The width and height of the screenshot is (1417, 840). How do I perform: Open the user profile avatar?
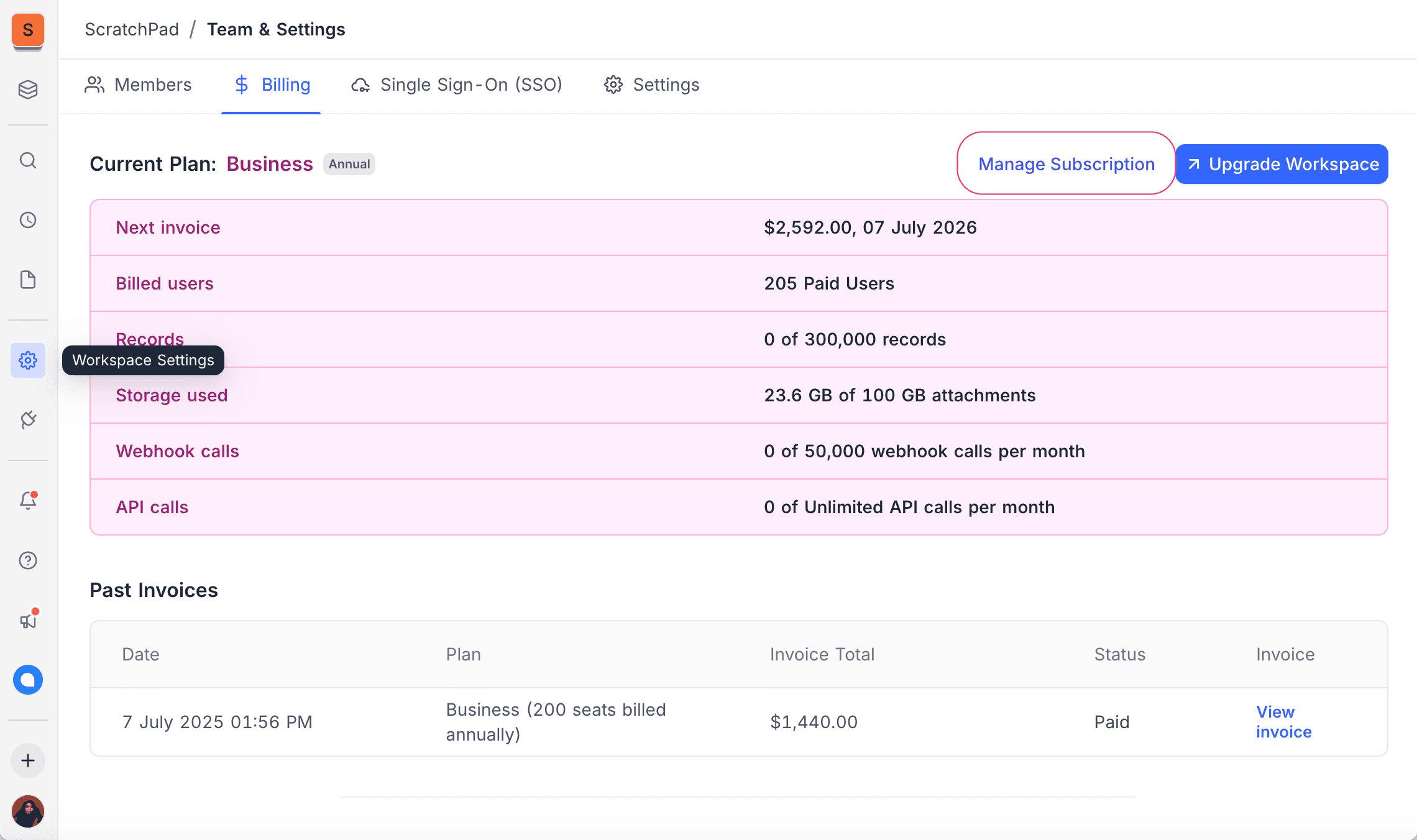(28, 811)
